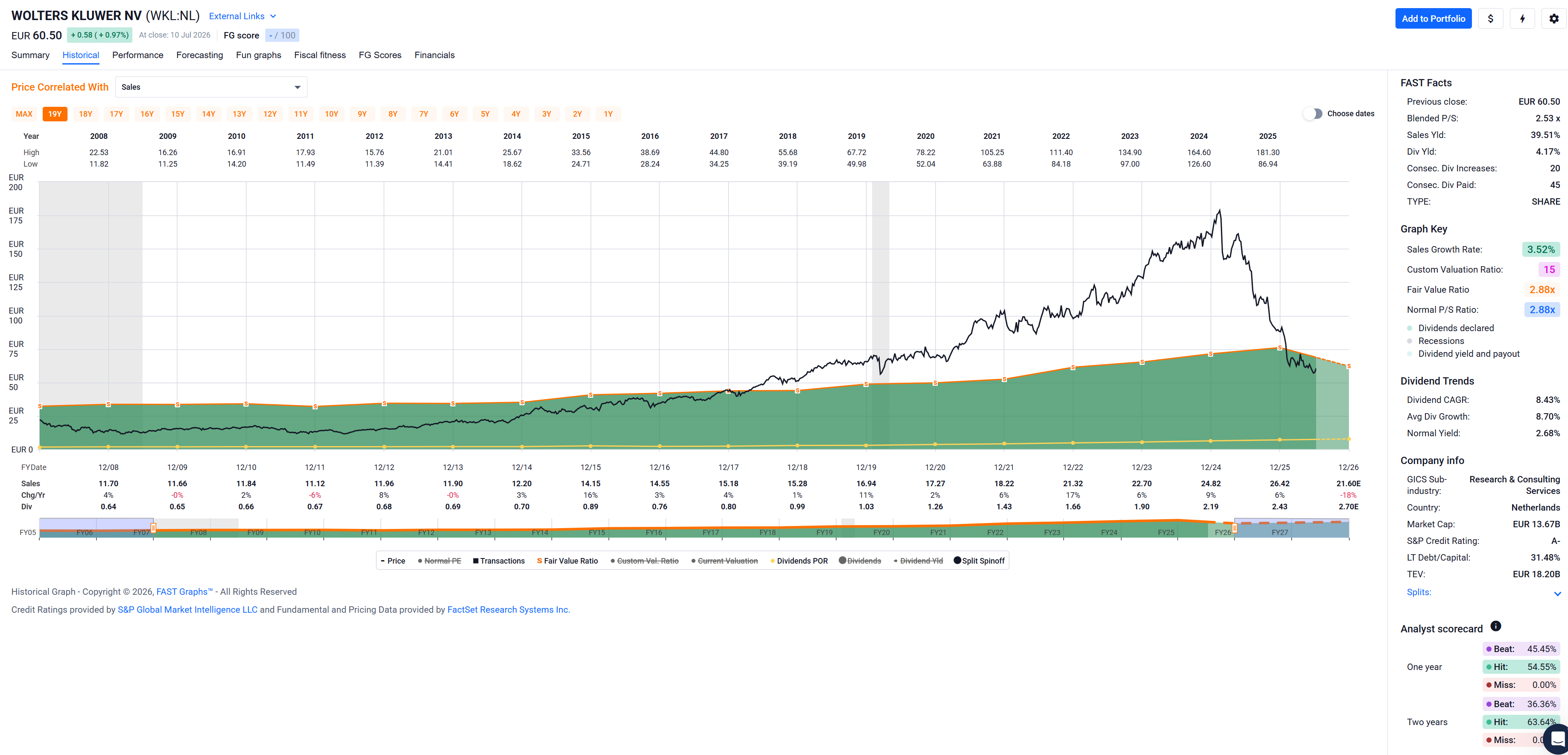Expand the External Links dropdown
The image size is (1568, 755).
point(242,16)
